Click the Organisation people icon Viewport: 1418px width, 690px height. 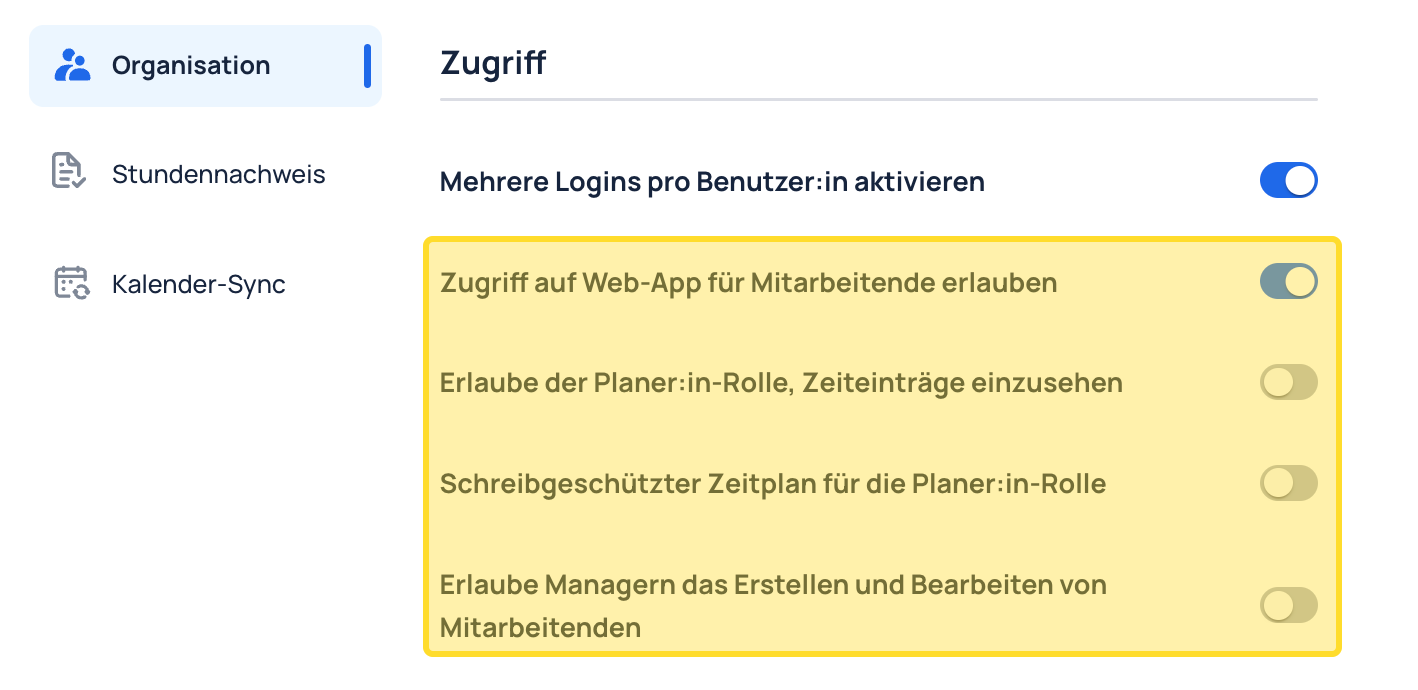point(72,65)
